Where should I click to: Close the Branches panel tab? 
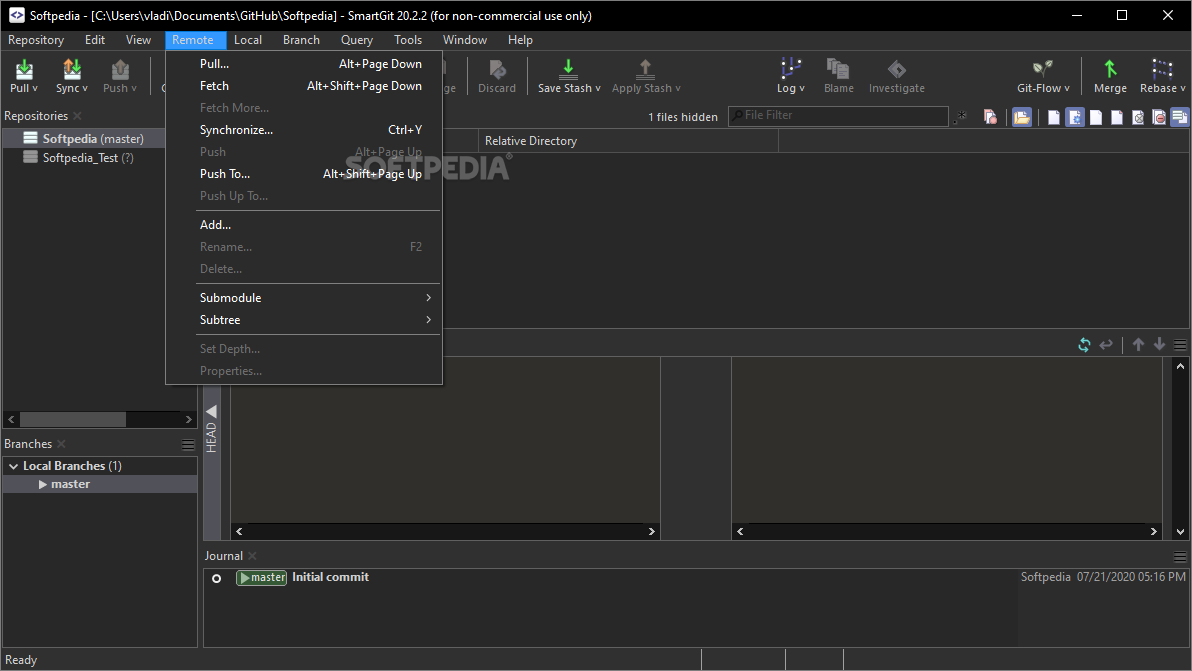(x=62, y=444)
